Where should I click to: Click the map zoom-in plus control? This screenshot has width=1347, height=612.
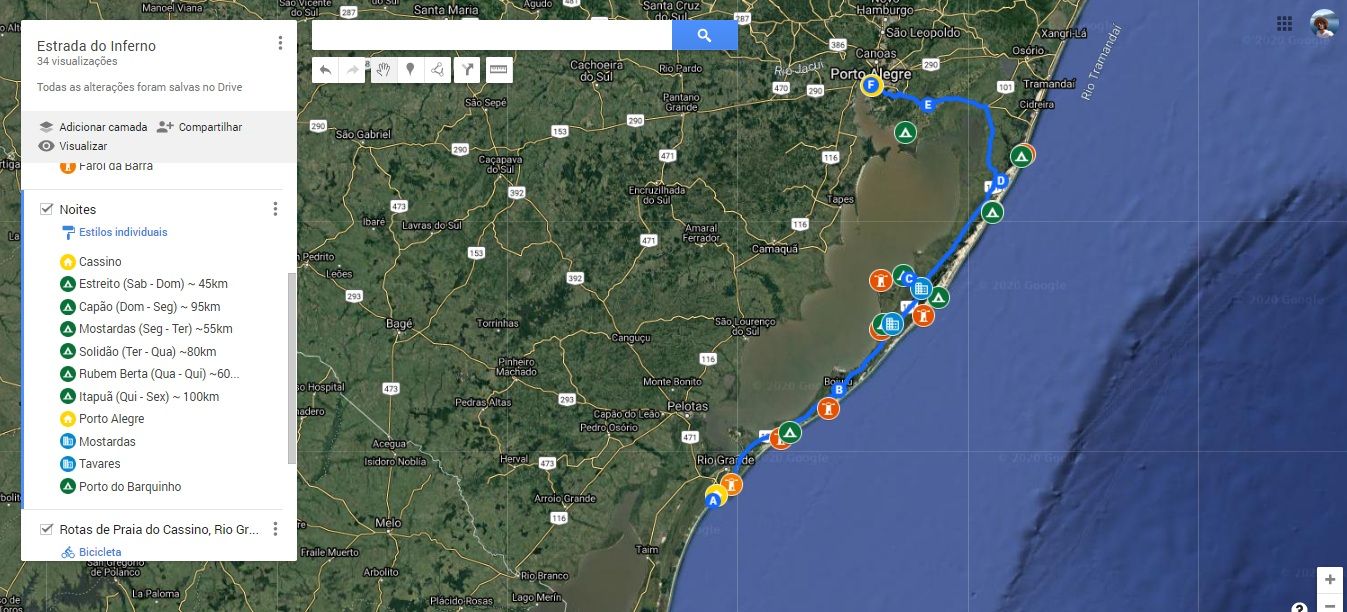click(x=1330, y=579)
